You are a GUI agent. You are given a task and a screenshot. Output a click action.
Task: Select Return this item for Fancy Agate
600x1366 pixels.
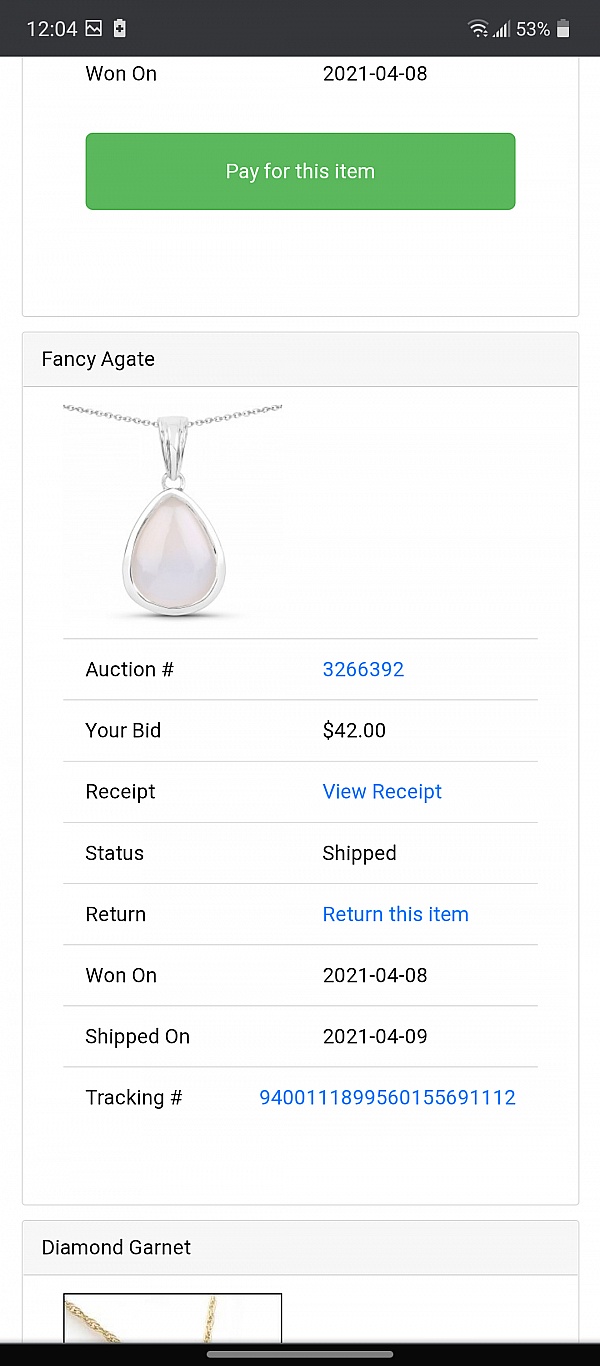(x=395, y=914)
